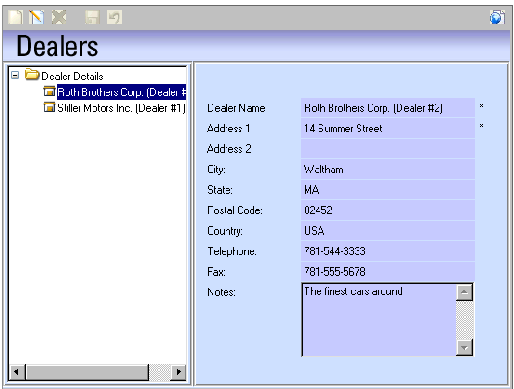The height and width of the screenshot is (389, 514).
Task: Click the State field showing MA
Action: click(x=388, y=190)
